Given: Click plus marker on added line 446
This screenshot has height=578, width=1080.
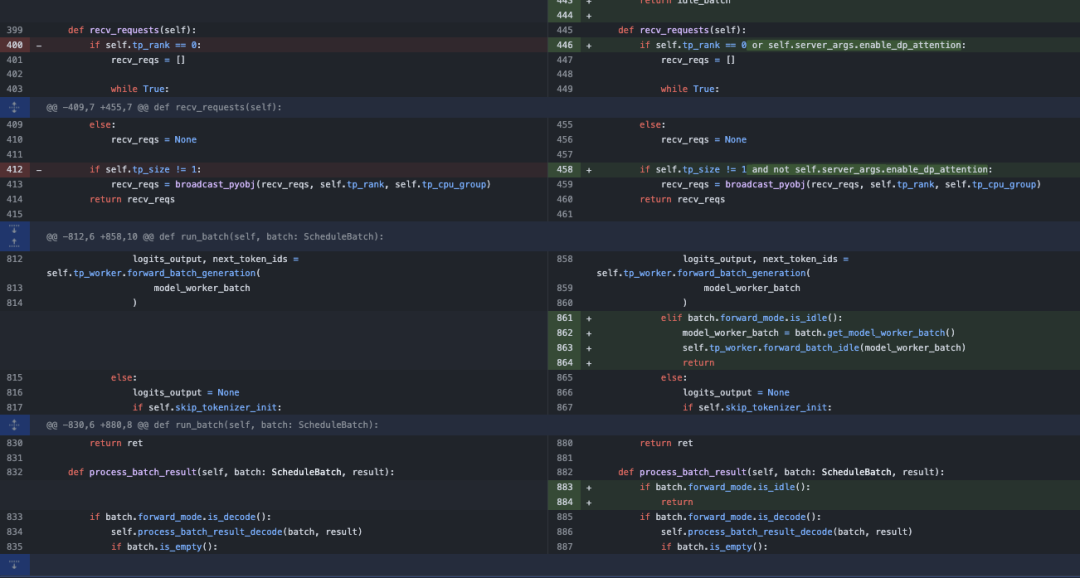Looking at the screenshot, I should [x=589, y=45].
